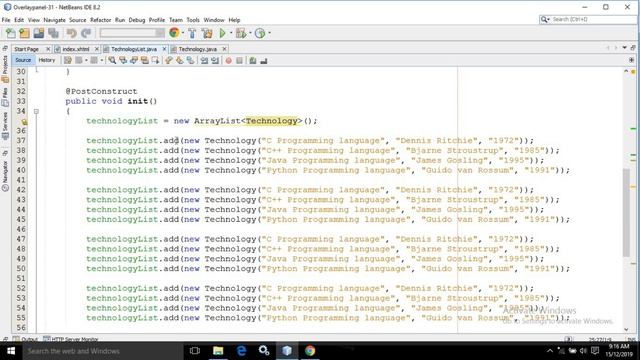
Task: Open the Output panel button
Action: [x=25, y=339]
